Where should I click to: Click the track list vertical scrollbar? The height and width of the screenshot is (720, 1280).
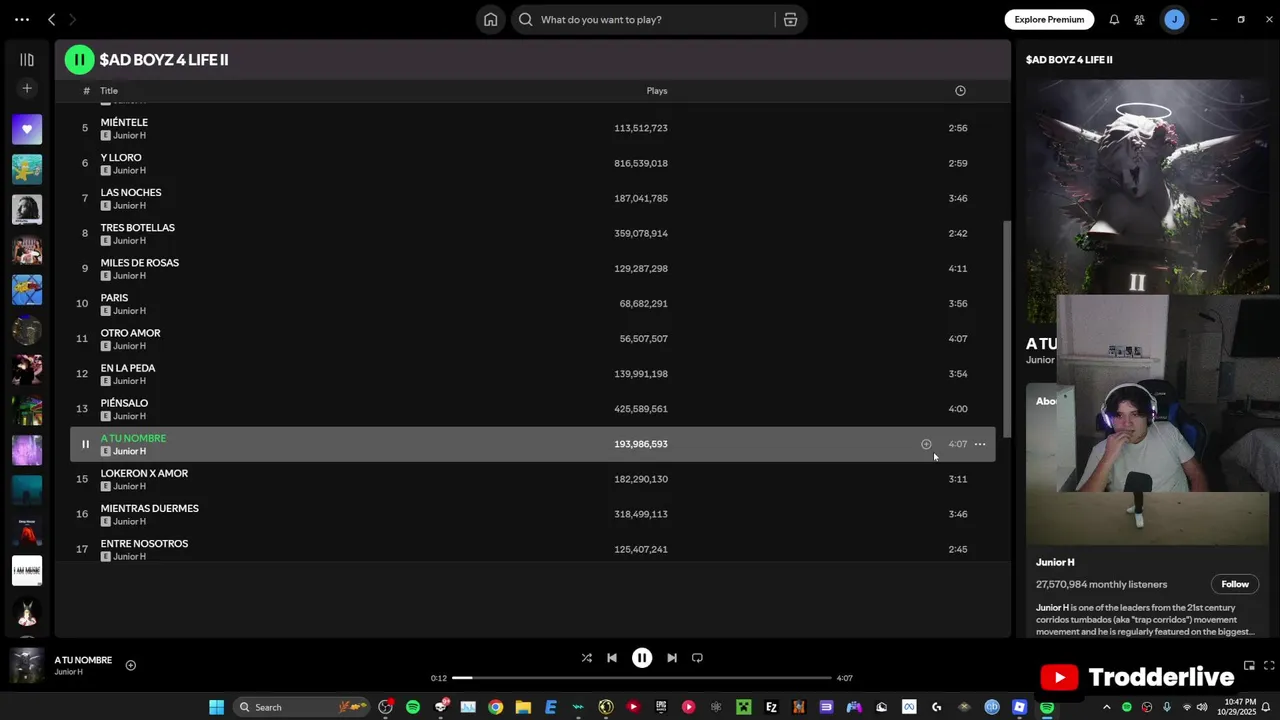[x=1007, y=330]
